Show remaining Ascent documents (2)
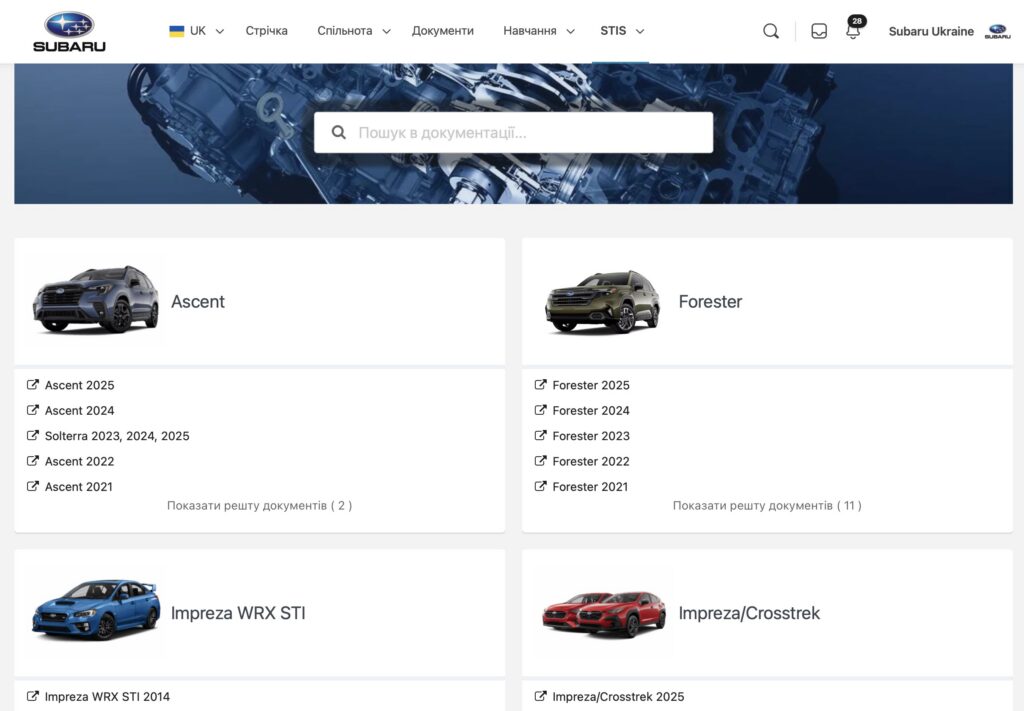1024x711 pixels. tap(259, 506)
